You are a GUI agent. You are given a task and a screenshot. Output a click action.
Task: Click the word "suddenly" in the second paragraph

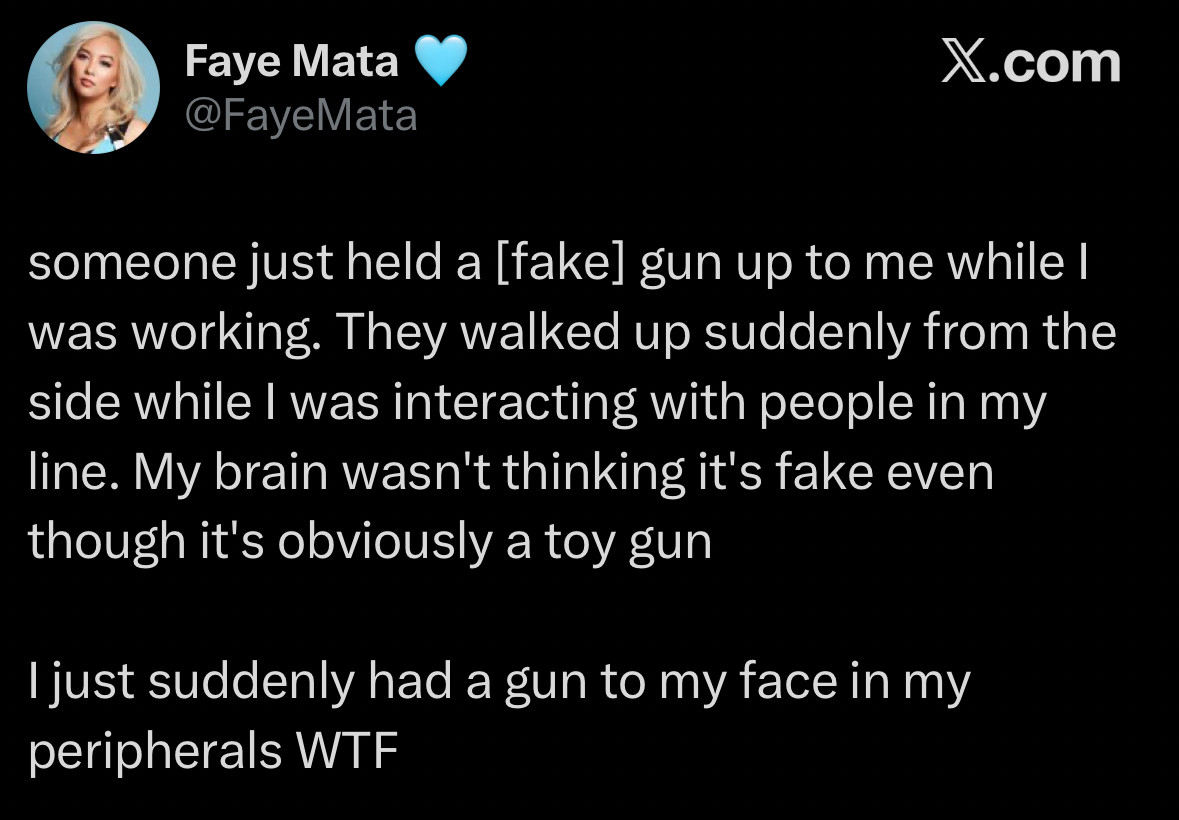tap(255, 682)
